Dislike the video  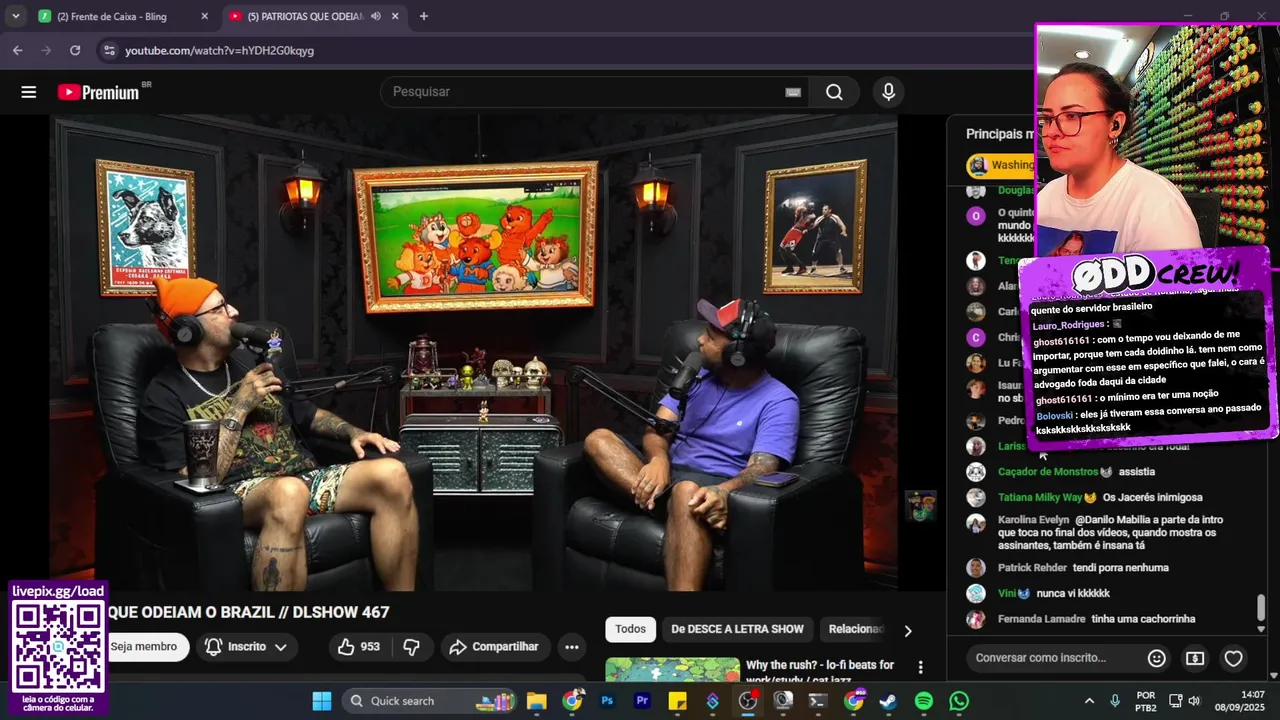(x=411, y=647)
